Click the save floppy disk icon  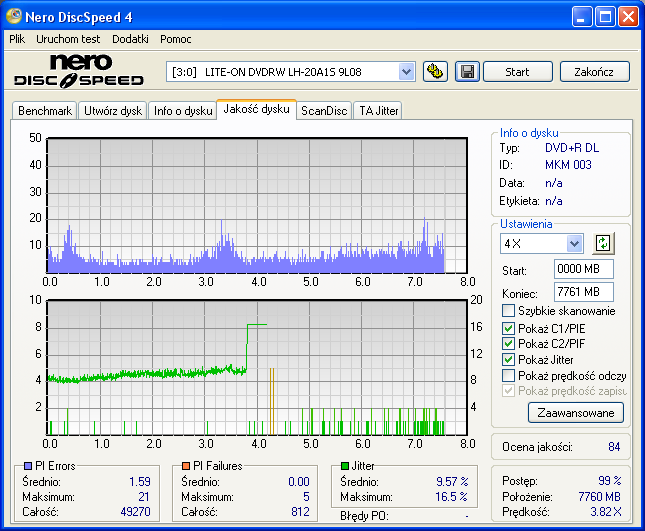(467, 72)
